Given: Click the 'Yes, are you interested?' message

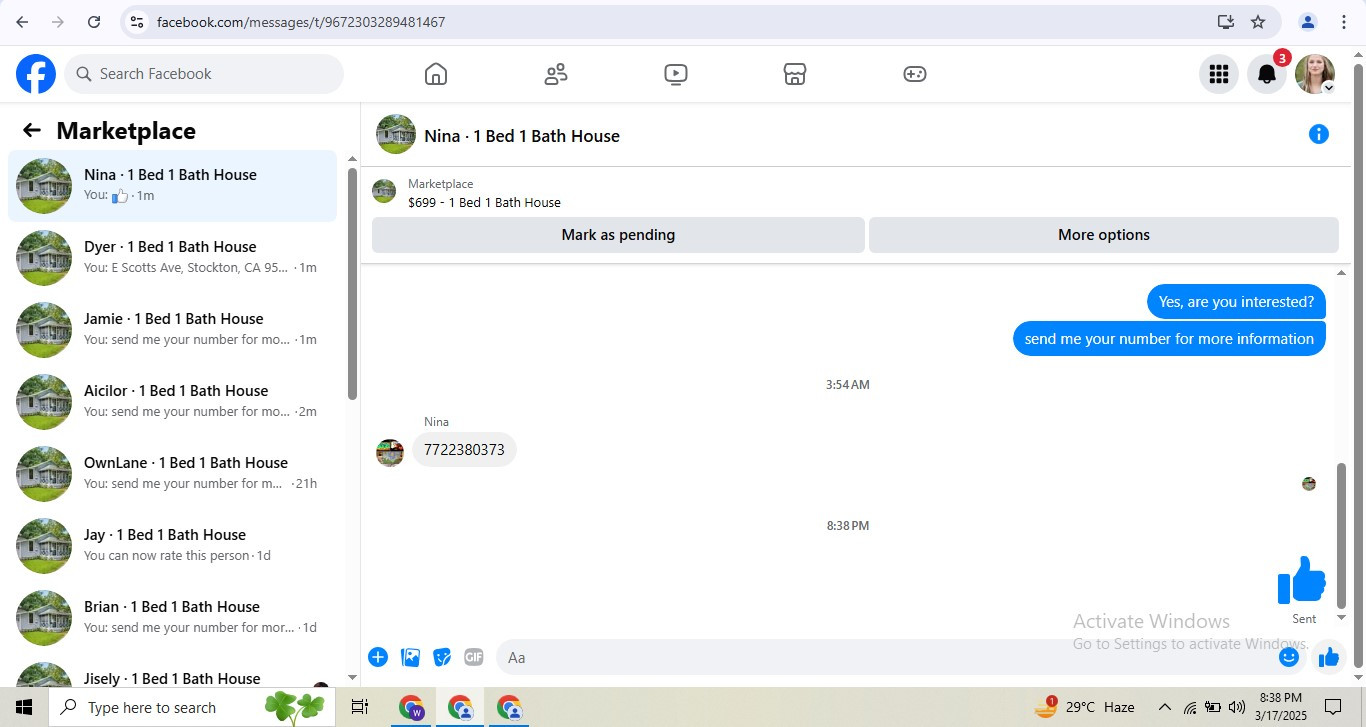Looking at the screenshot, I should 1236,302.
